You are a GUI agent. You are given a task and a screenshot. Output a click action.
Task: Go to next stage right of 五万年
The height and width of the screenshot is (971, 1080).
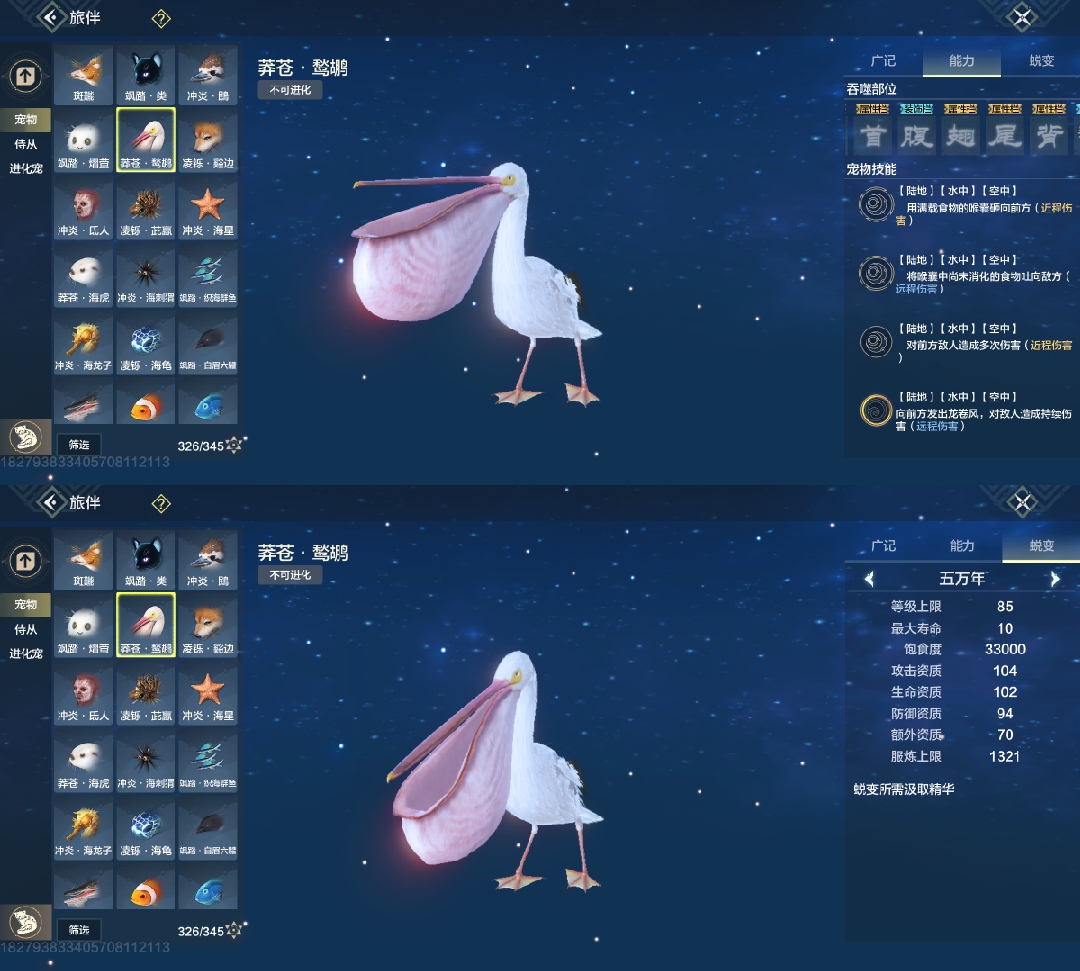click(1055, 579)
